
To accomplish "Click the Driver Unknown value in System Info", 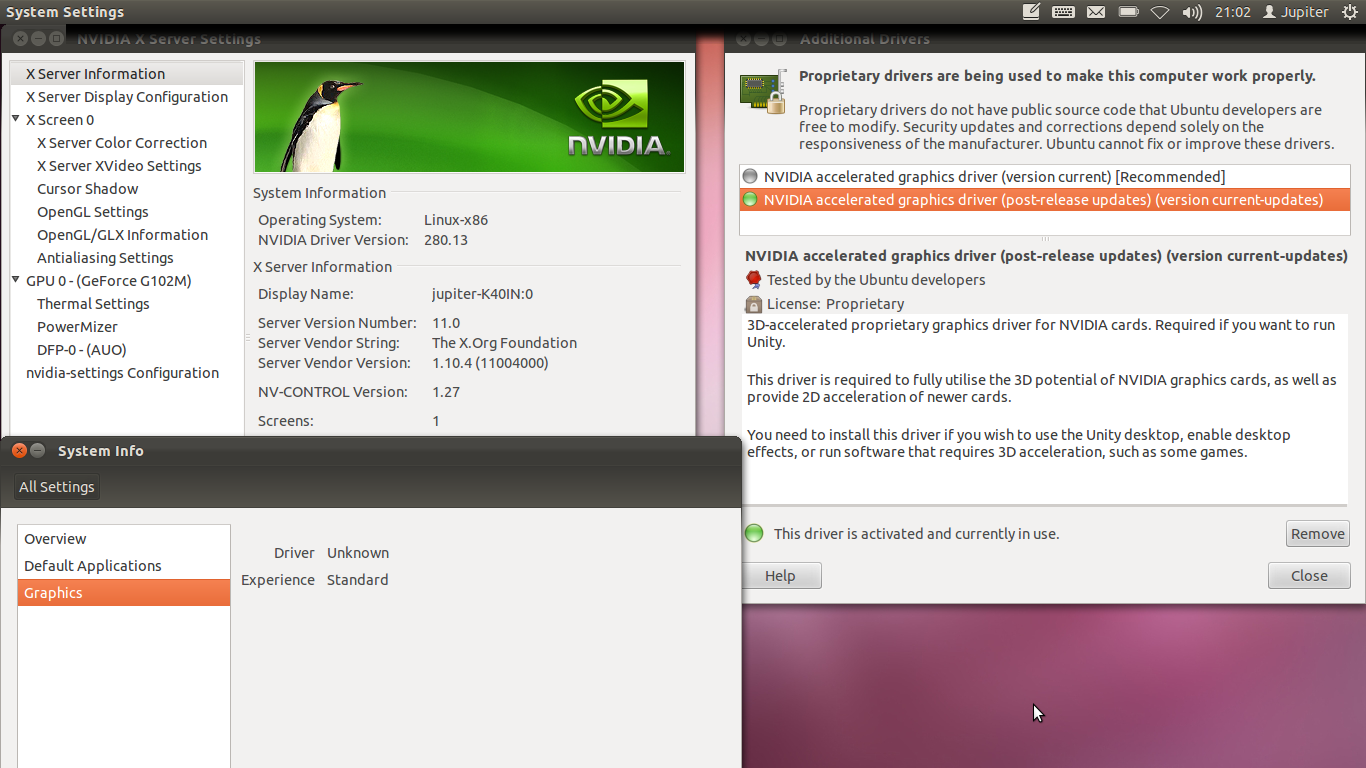I will coord(358,553).
